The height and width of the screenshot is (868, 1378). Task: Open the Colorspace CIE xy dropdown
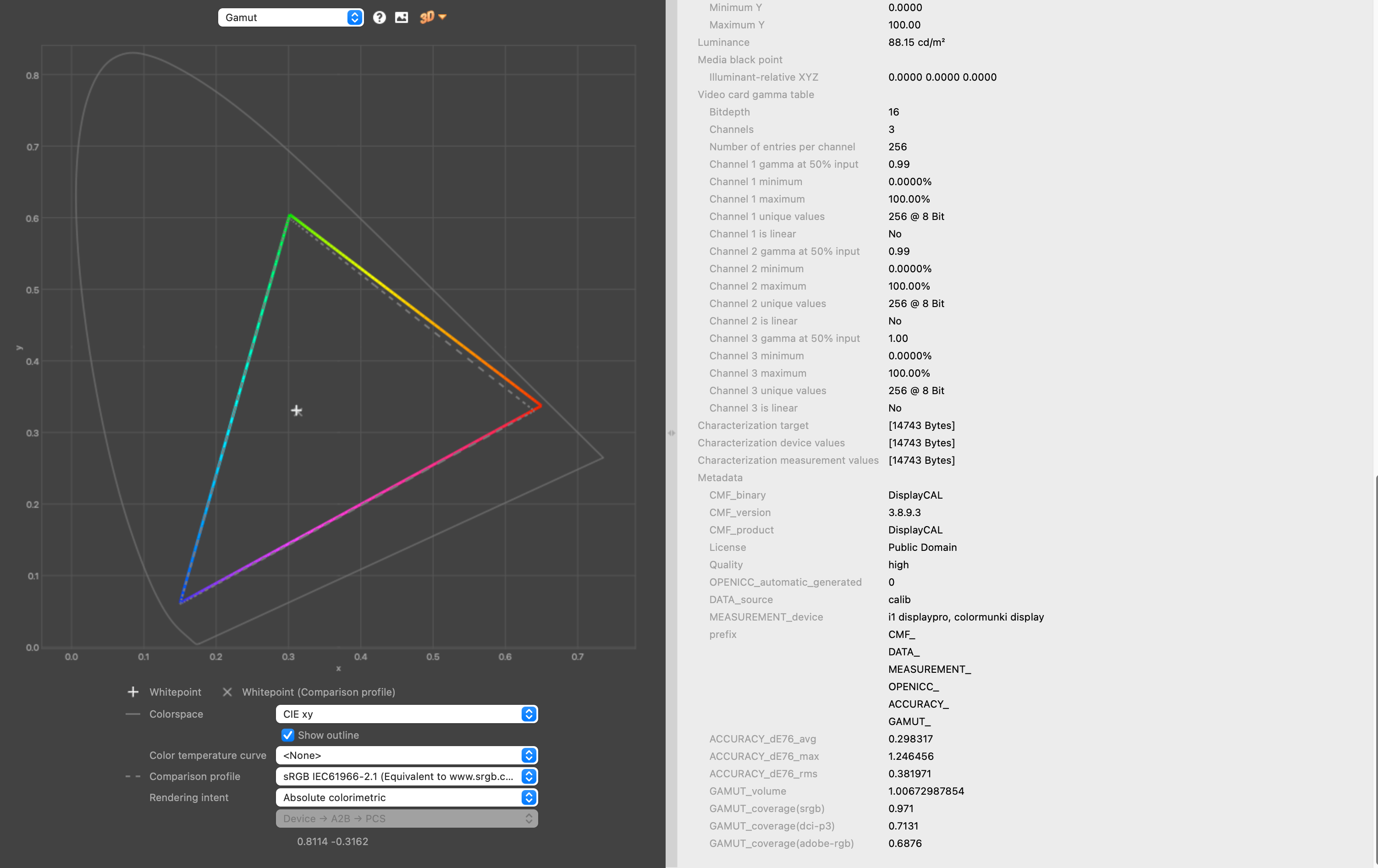[x=406, y=714]
